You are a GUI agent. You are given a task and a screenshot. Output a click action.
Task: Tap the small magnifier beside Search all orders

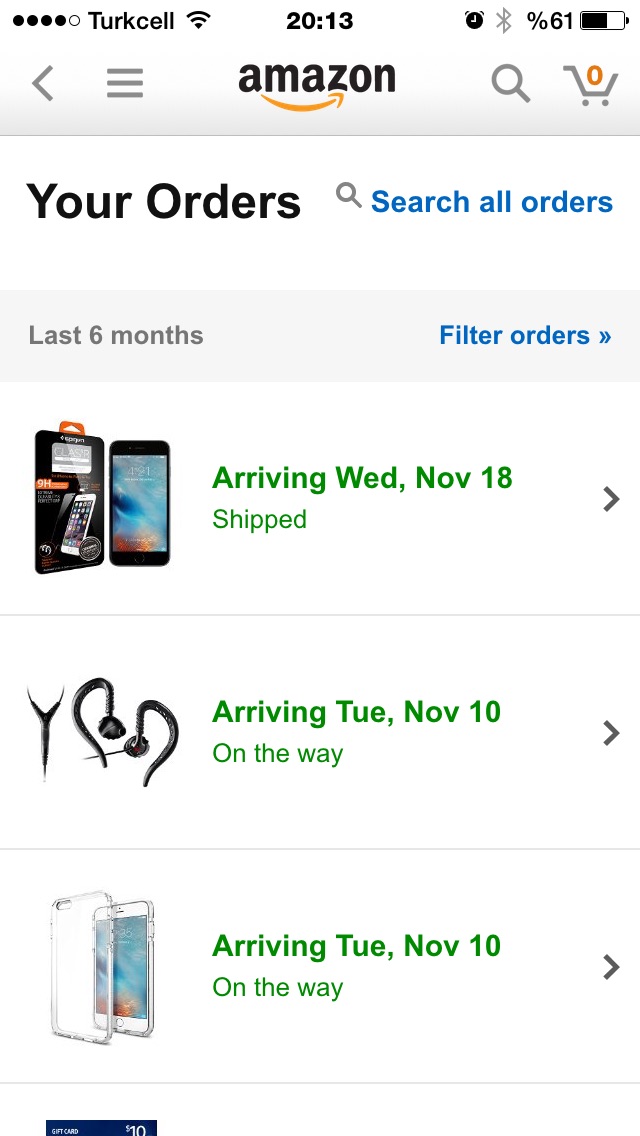[x=349, y=196]
